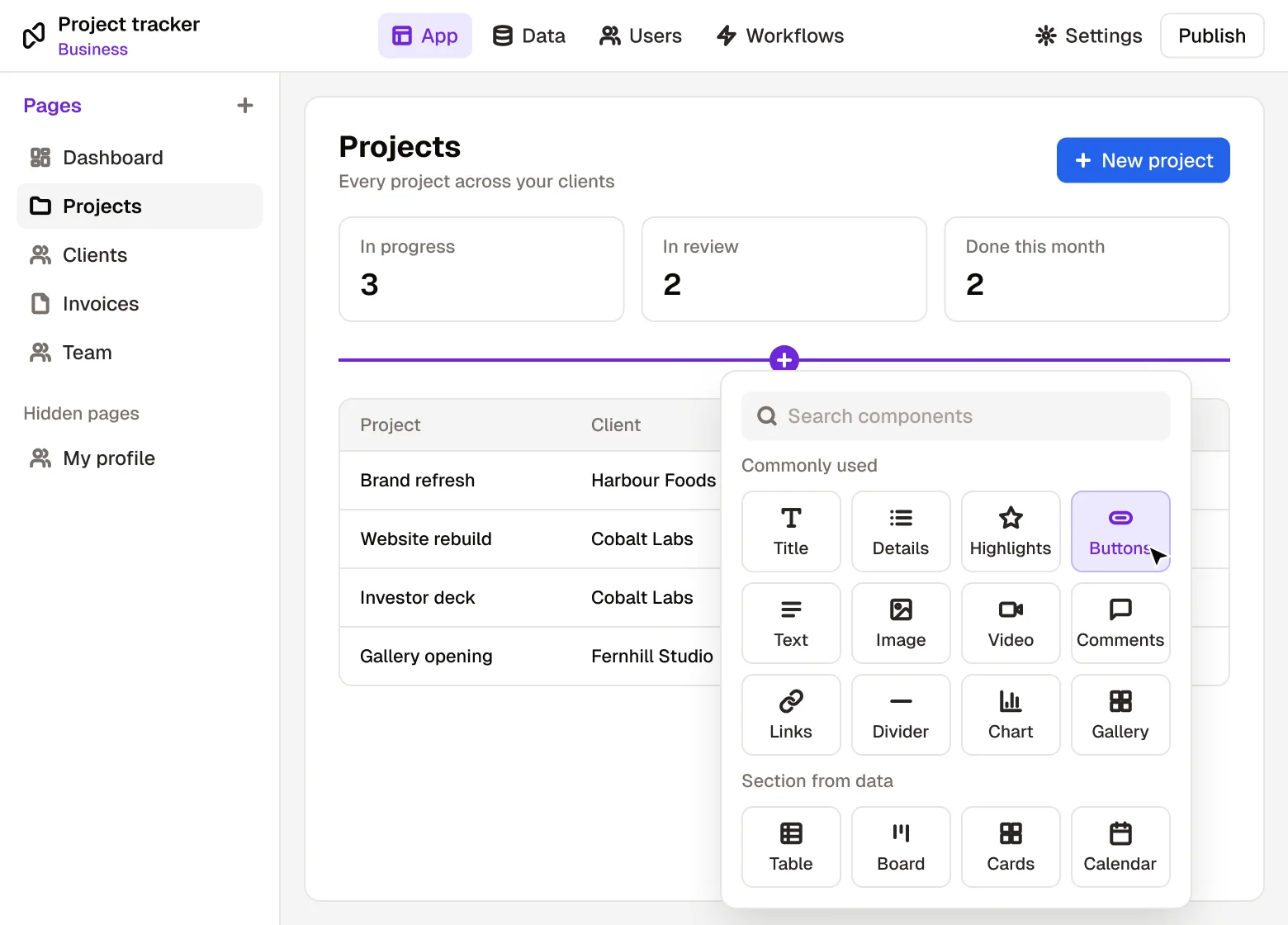Select the Projects page in sidebar

pos(140,206)
